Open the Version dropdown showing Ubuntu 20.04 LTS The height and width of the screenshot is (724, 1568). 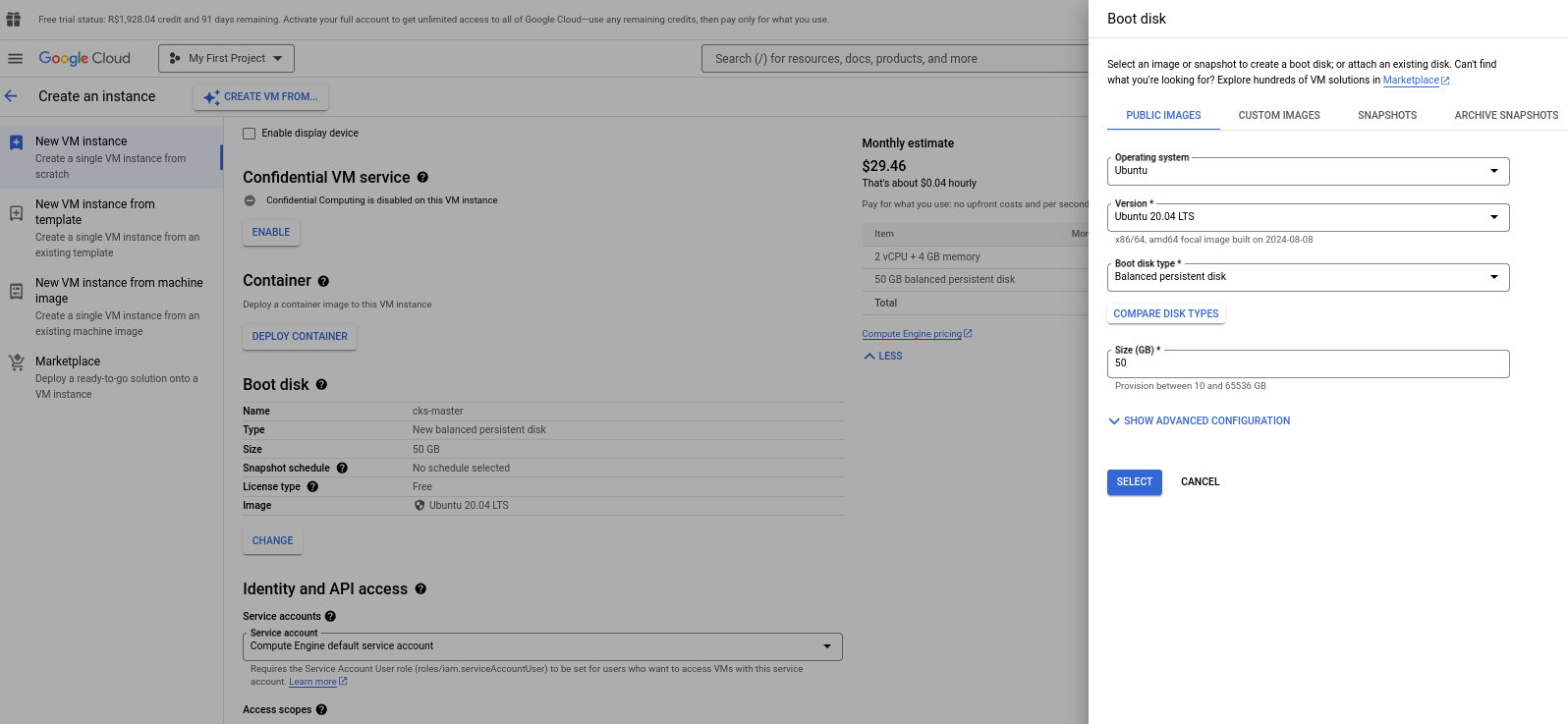1307,217
